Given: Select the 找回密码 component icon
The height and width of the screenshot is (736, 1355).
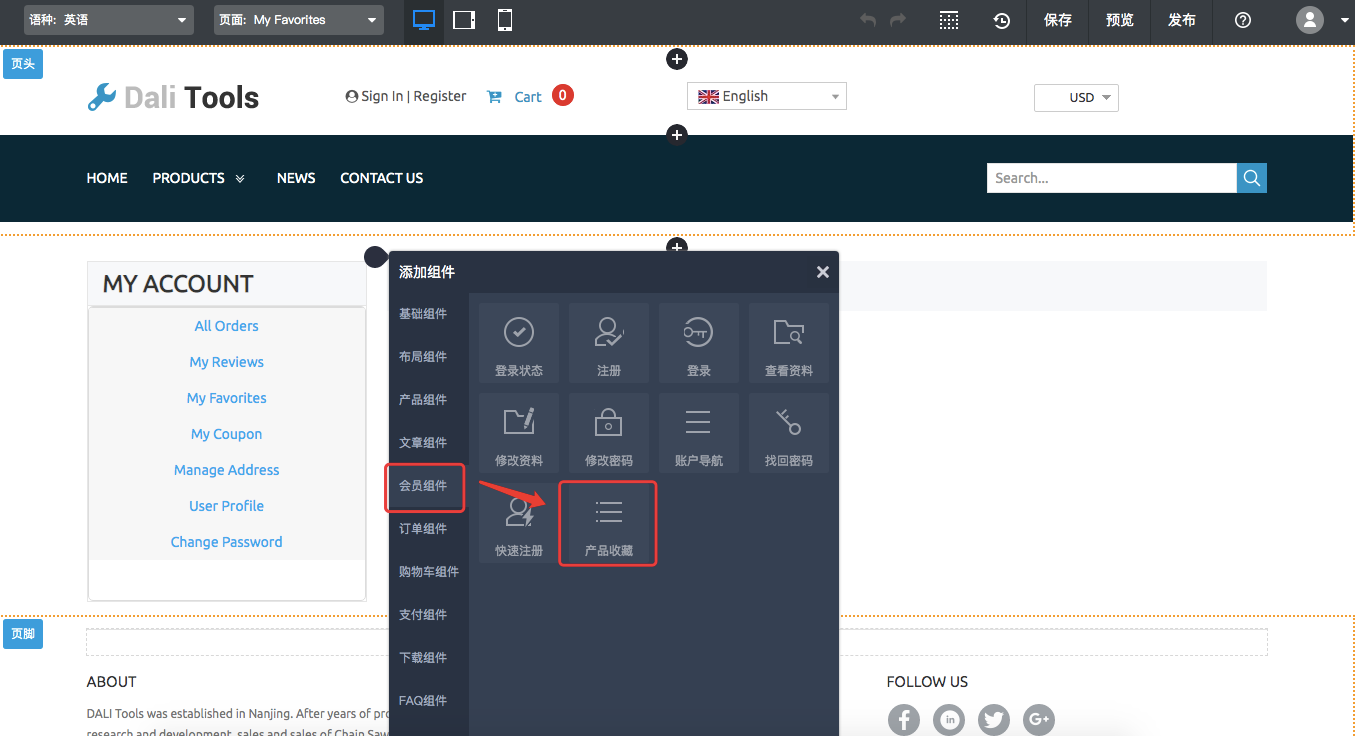Looking at the screenshot, I should [x=788, y=432].
